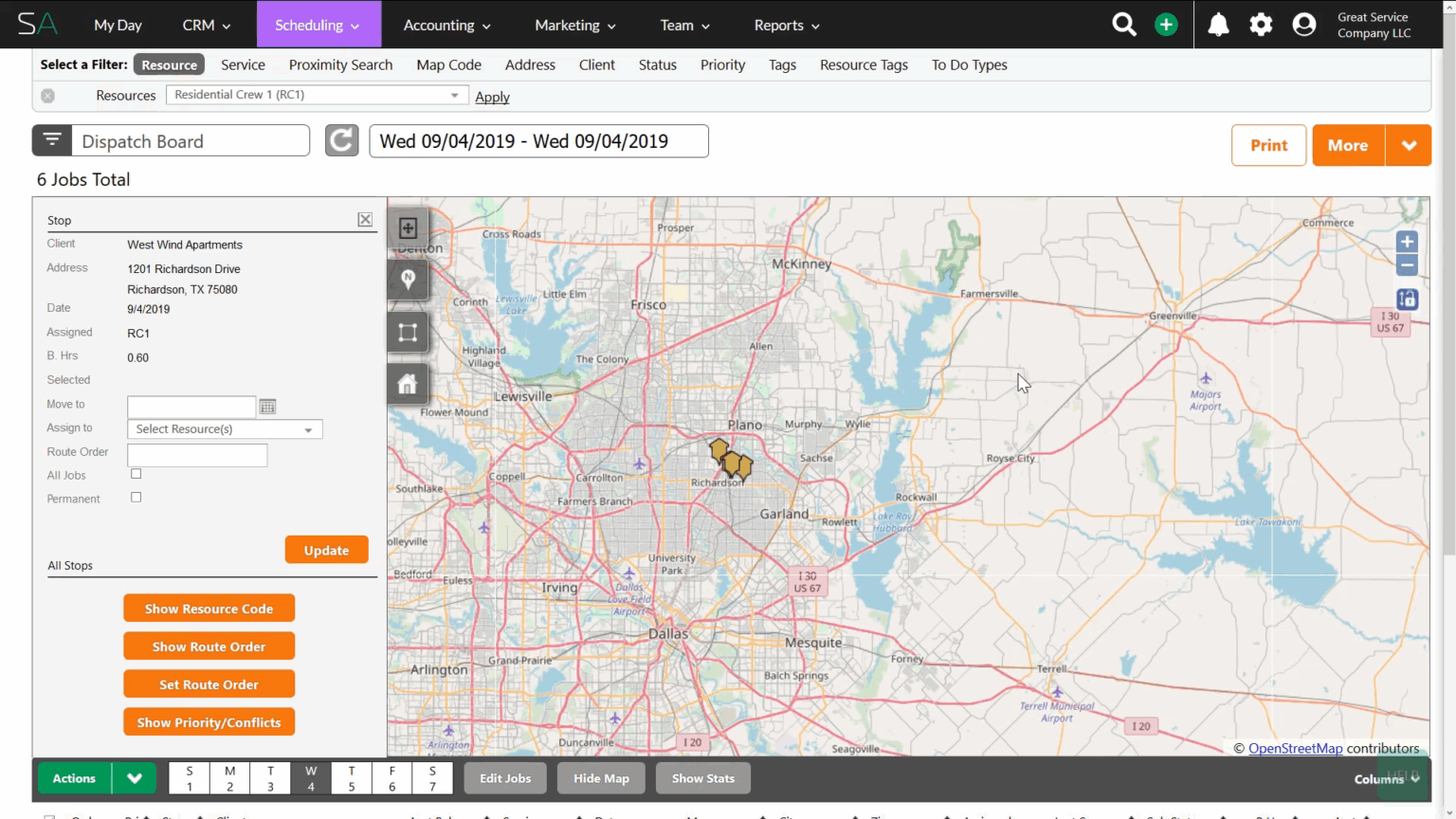Select the map location pin tool
The width and height of the screenshot is (1456, 819).
[408, 280]
